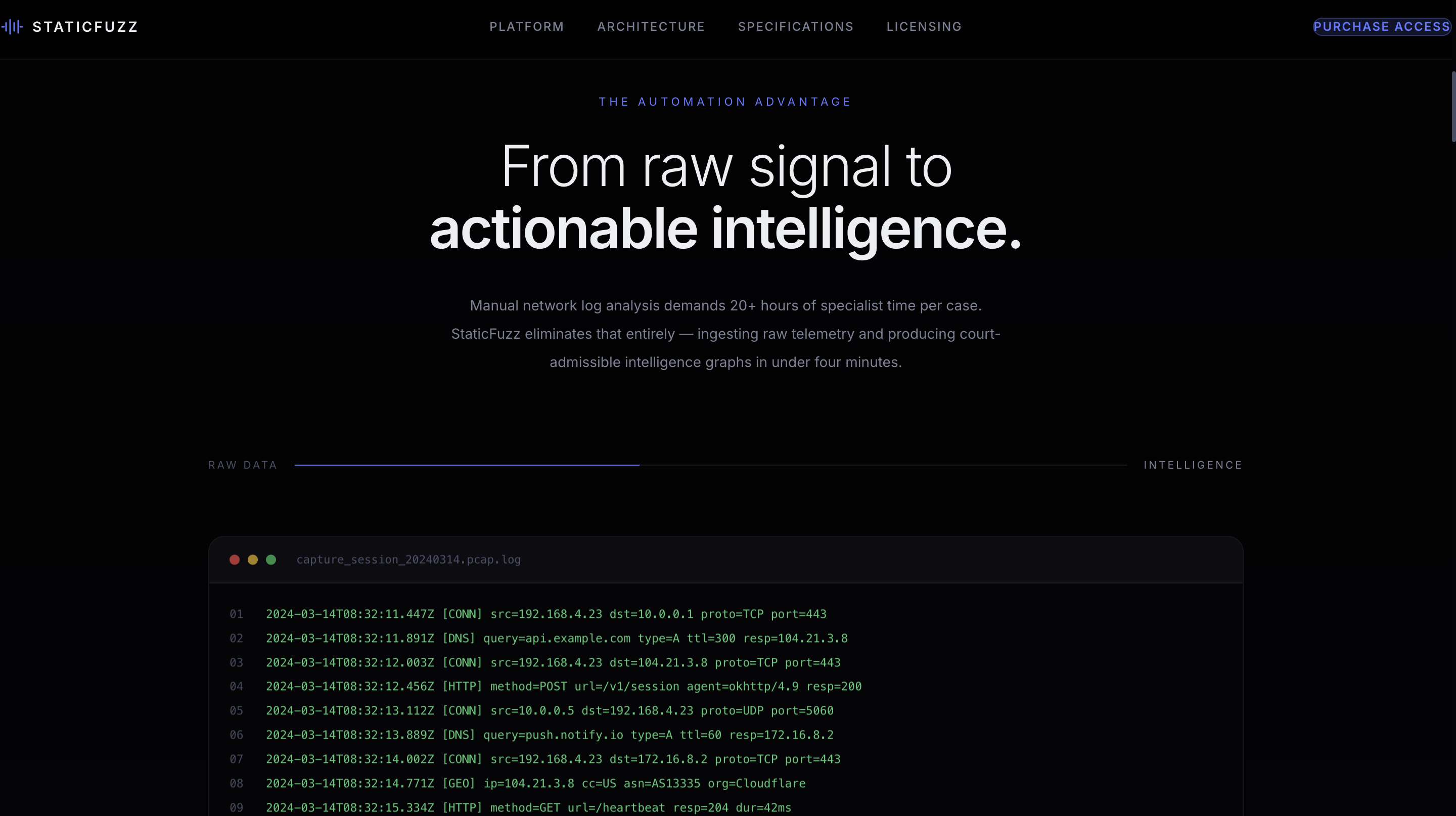Click log line 04 with method=POST
The height and width of the screenshot is (816, 1456).
pos(564,687)
